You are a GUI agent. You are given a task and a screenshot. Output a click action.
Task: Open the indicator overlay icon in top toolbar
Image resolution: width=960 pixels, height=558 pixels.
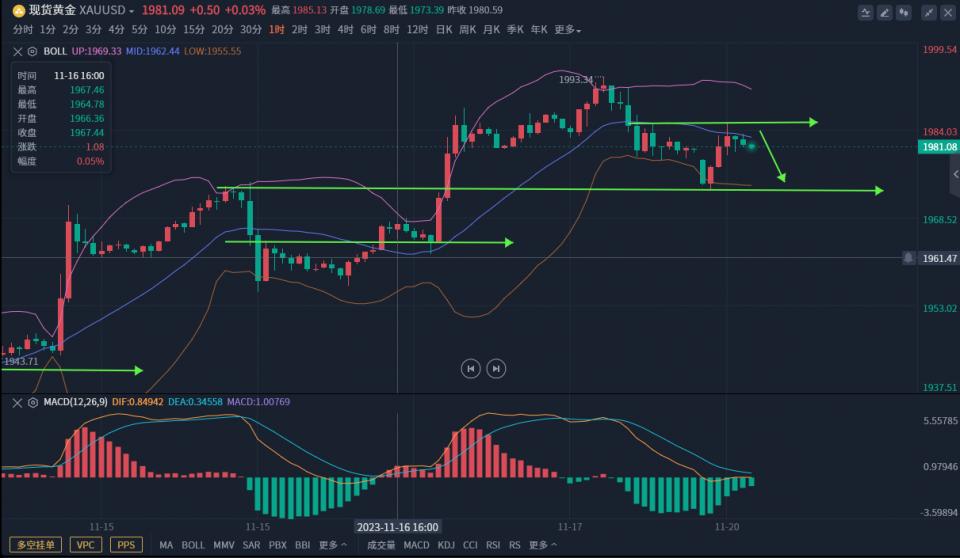tap(864, 13)
